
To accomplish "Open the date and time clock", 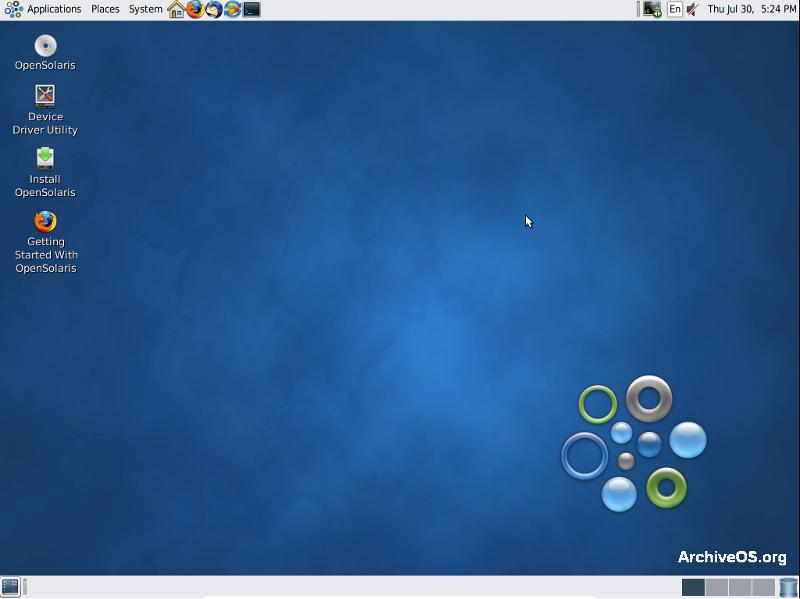I will click(752, 9).
